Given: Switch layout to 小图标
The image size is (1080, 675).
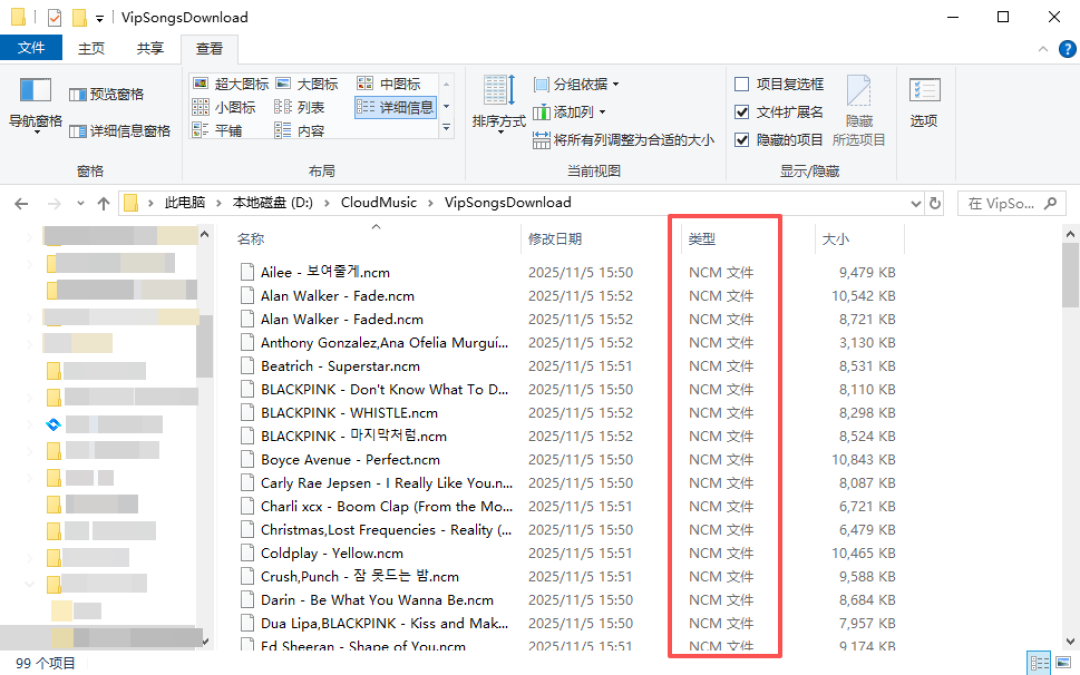Looking at the screenshot, I should point(225,107).
